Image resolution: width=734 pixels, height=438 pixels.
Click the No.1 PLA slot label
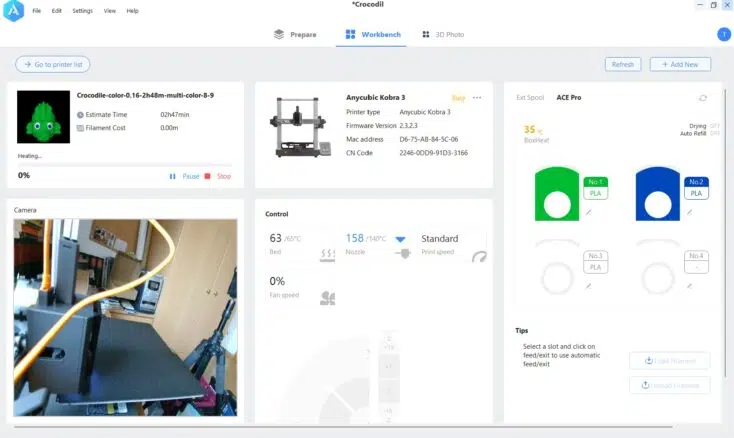click(x=595, y=188)
